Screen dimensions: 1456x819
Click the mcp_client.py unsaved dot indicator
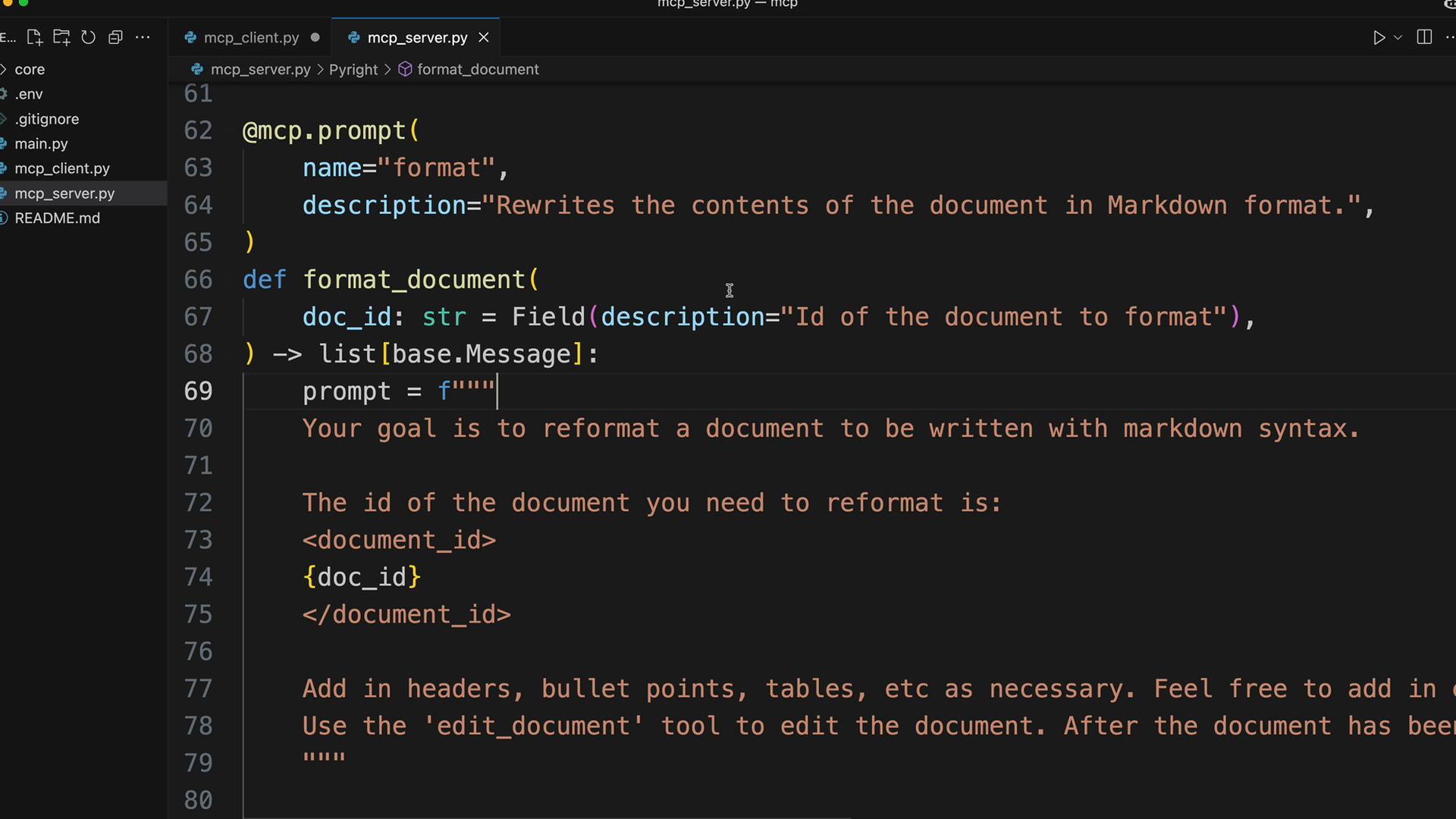pos(315,37)
